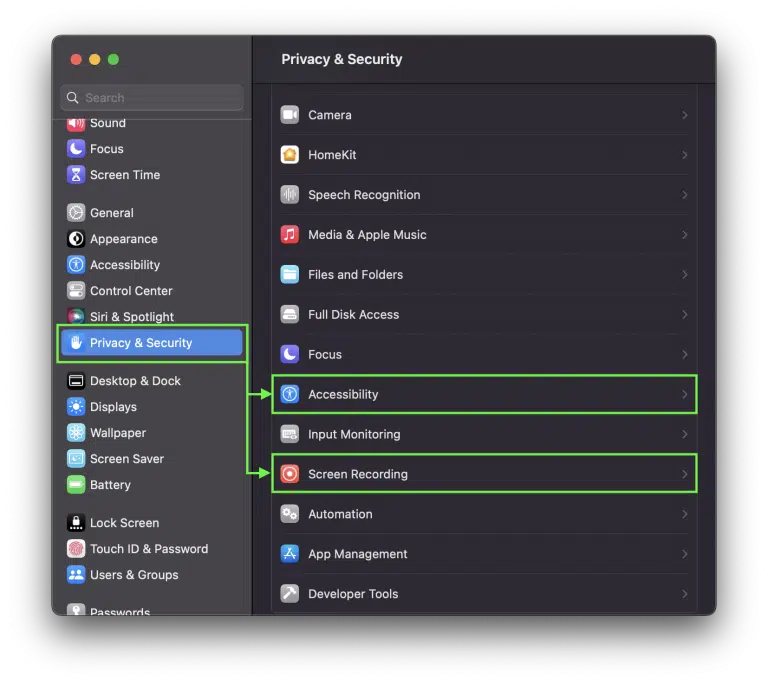768x684 pixels.
Task: Expand the Screen Recording chevron
Action: click(x=685, y=474)
